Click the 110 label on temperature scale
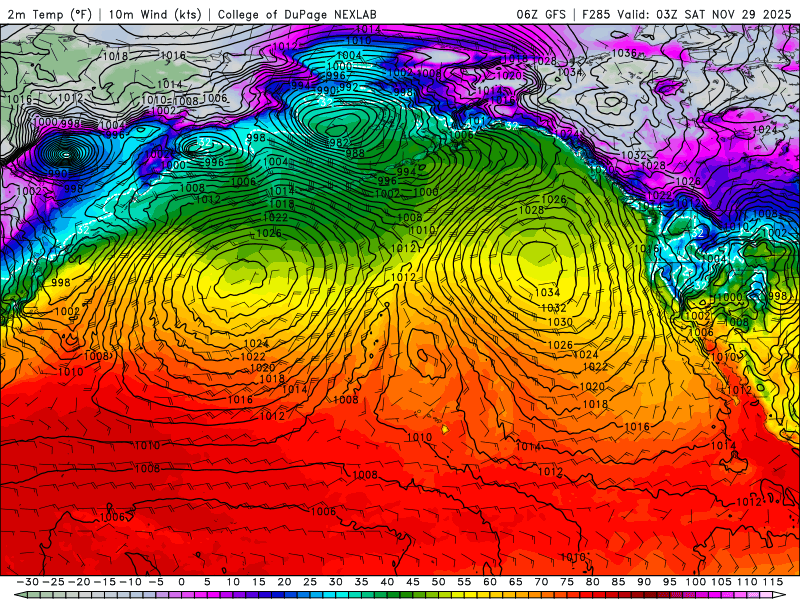This screenshot has width=800, height=600. (747, 582)
